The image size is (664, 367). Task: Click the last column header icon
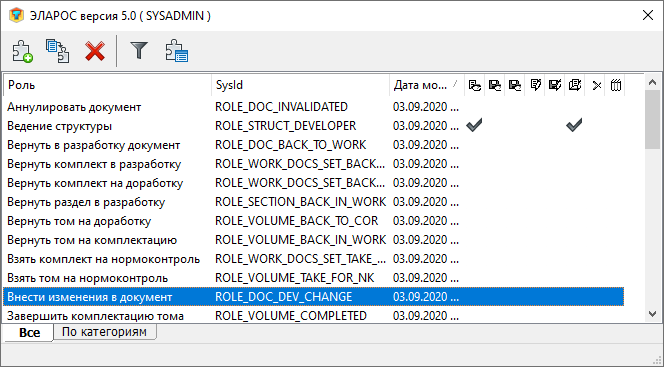[x=616, y=85]
